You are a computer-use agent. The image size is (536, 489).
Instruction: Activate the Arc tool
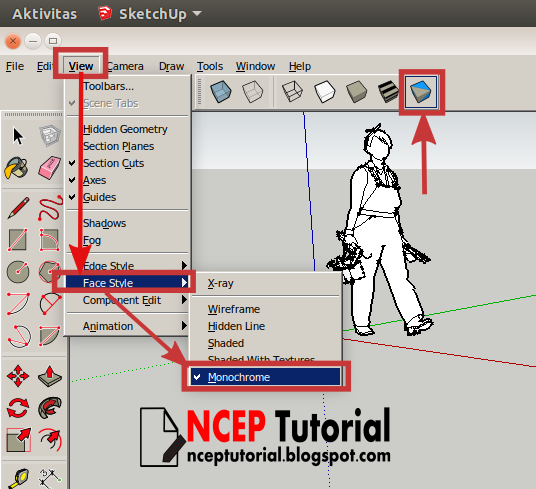18,303
